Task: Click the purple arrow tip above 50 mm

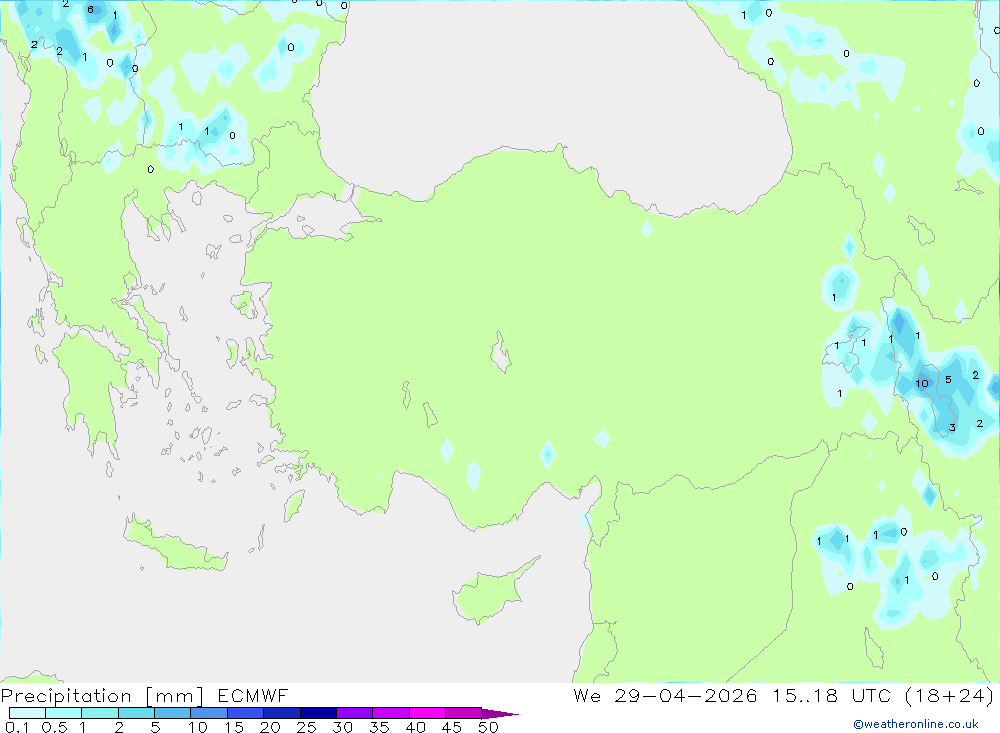Action: click(x=500, y=714)
